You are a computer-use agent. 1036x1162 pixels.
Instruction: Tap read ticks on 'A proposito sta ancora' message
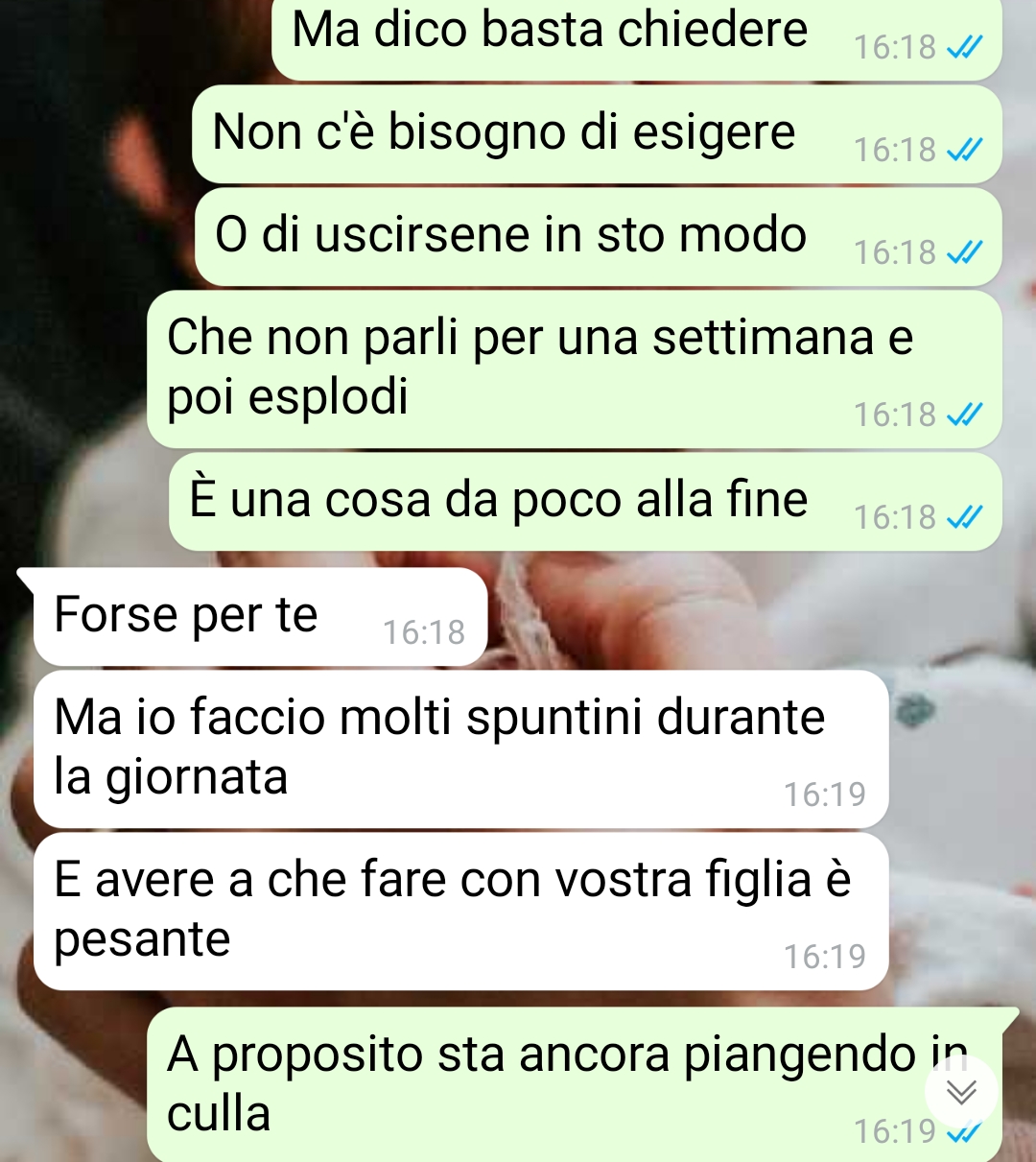point(964,1132)
